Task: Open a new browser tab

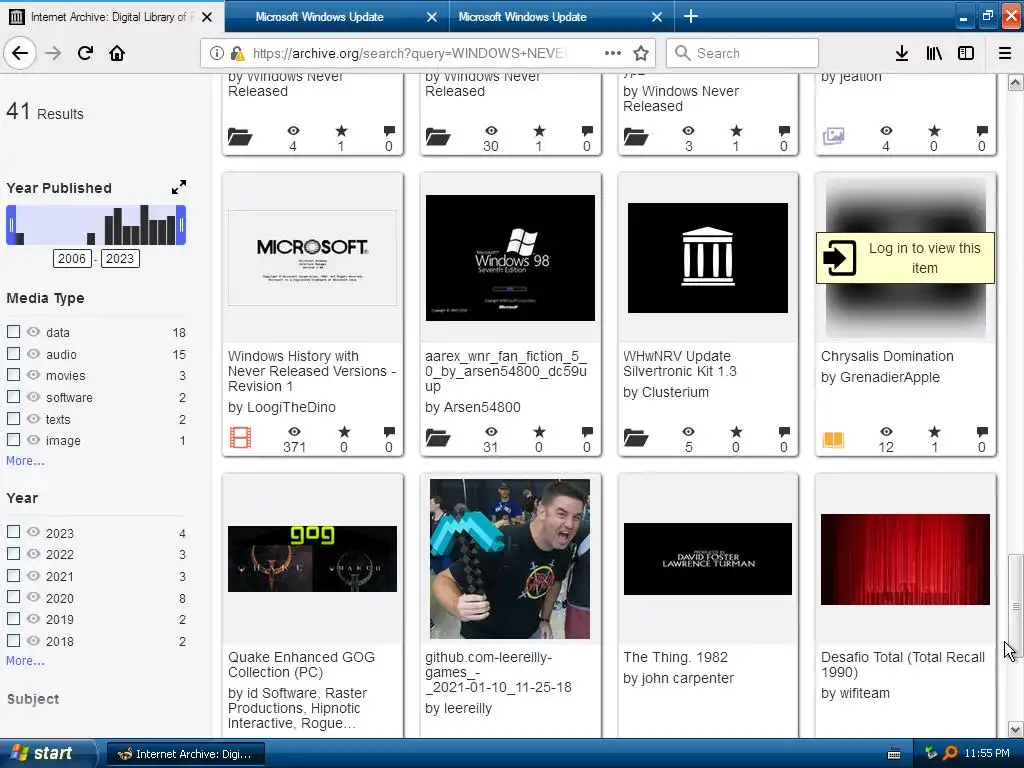Action: (690, 16)
